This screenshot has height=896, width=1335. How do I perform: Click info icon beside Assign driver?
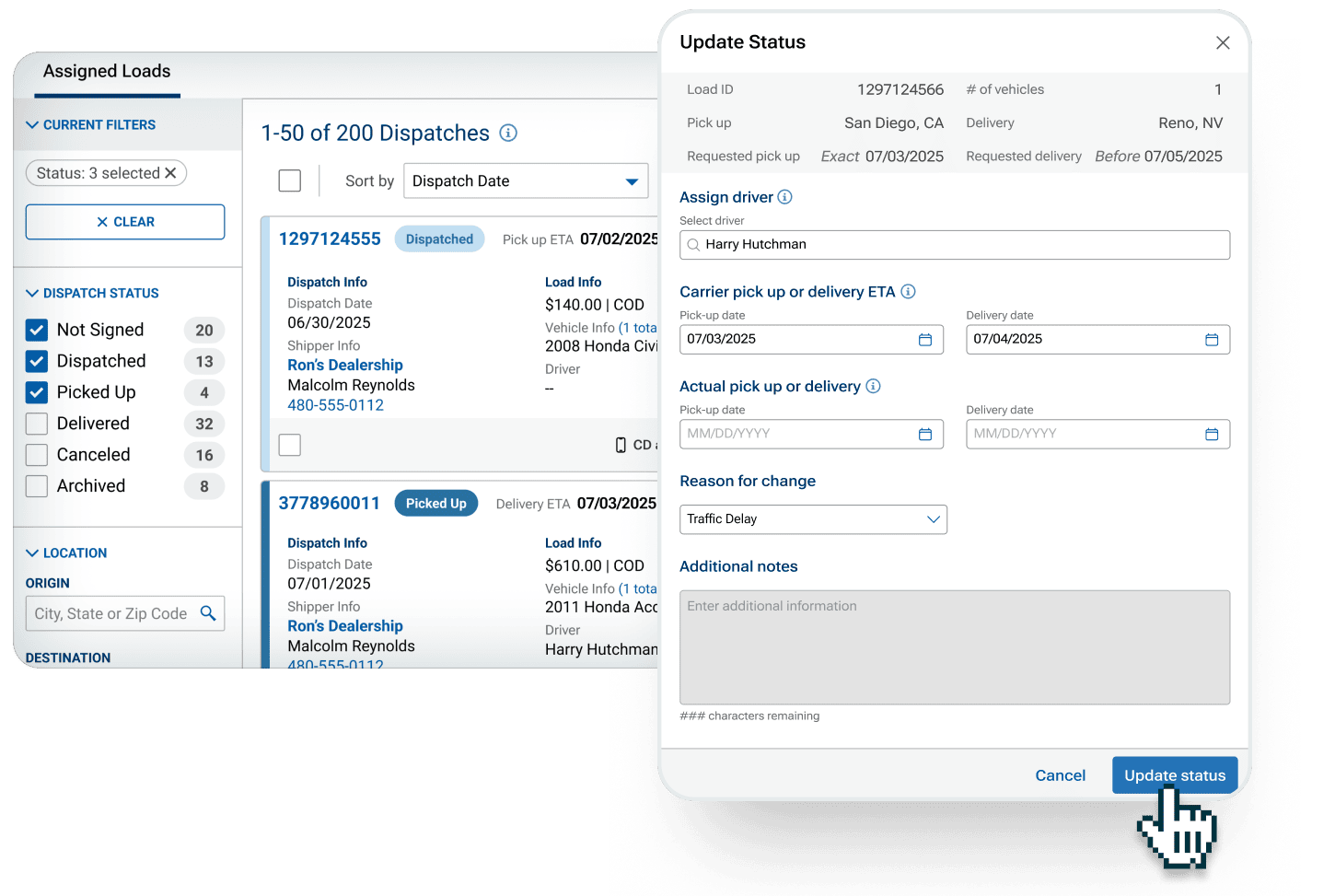(x=784, y=197)
